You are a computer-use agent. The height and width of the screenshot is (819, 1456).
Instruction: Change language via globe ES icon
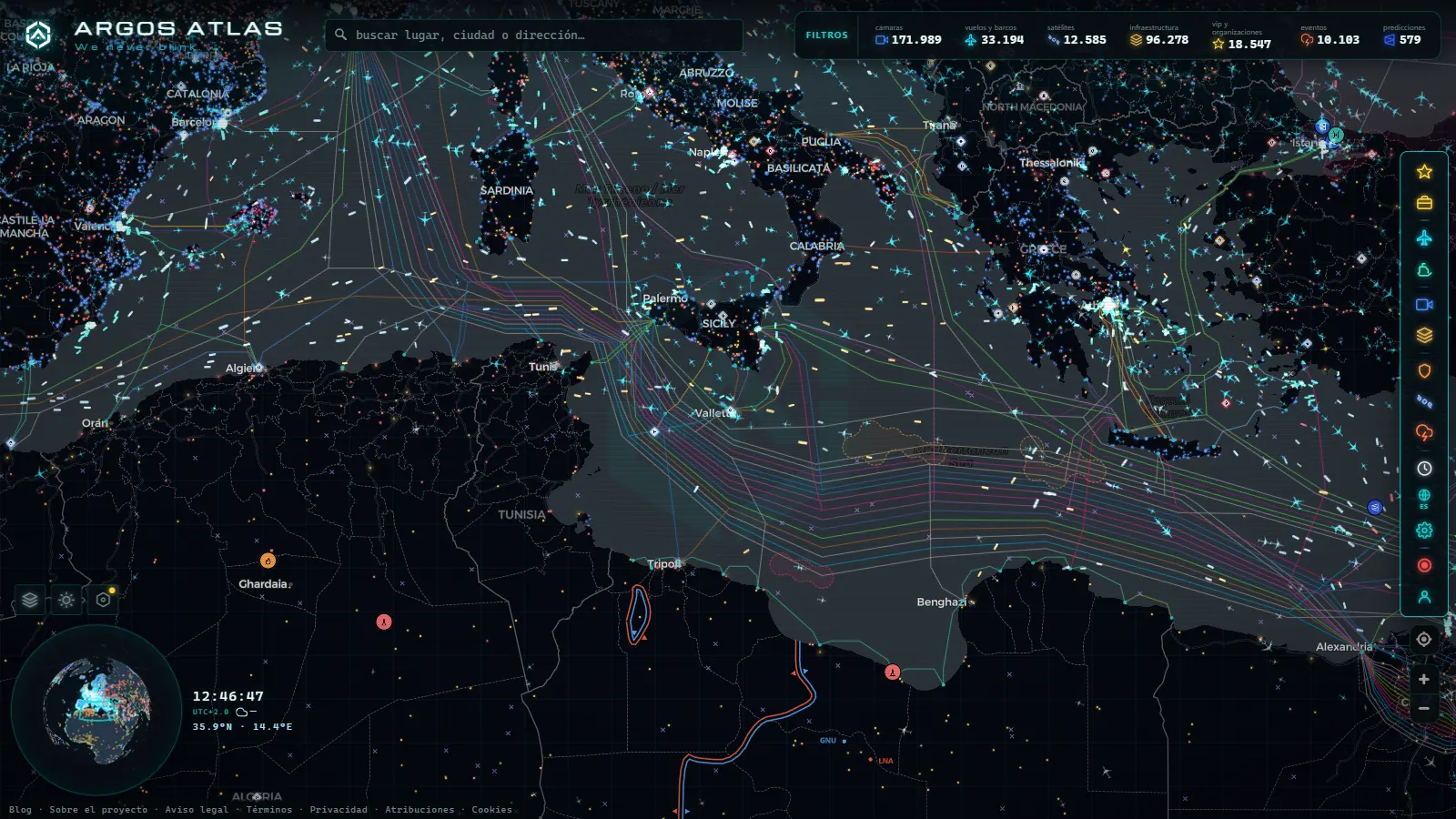tap(1424, 499)
